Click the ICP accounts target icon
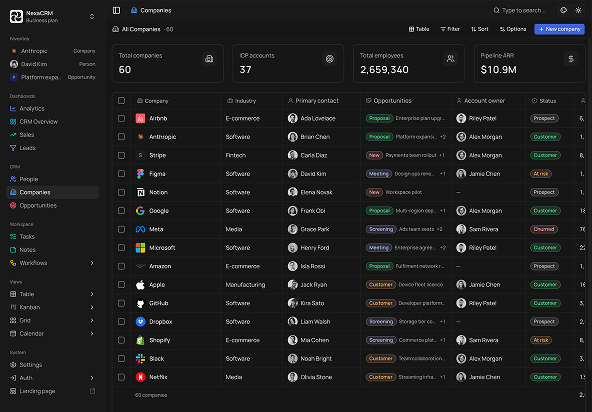Screen dimensions: 592x412 (330, 59)
